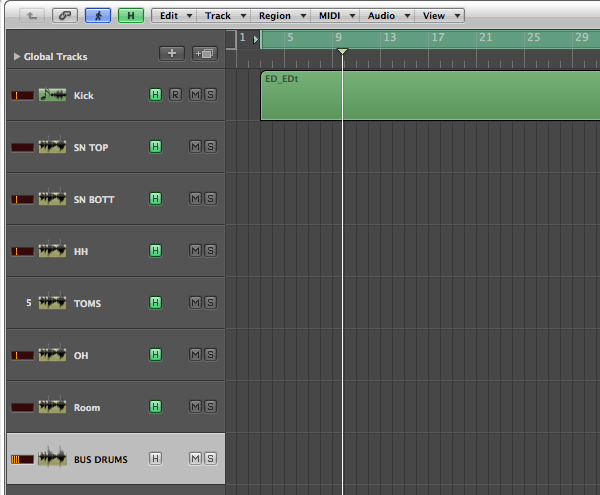Click the SN BOTT track waveform icon
The image size is (600, 495).
(x=52, y=197)
